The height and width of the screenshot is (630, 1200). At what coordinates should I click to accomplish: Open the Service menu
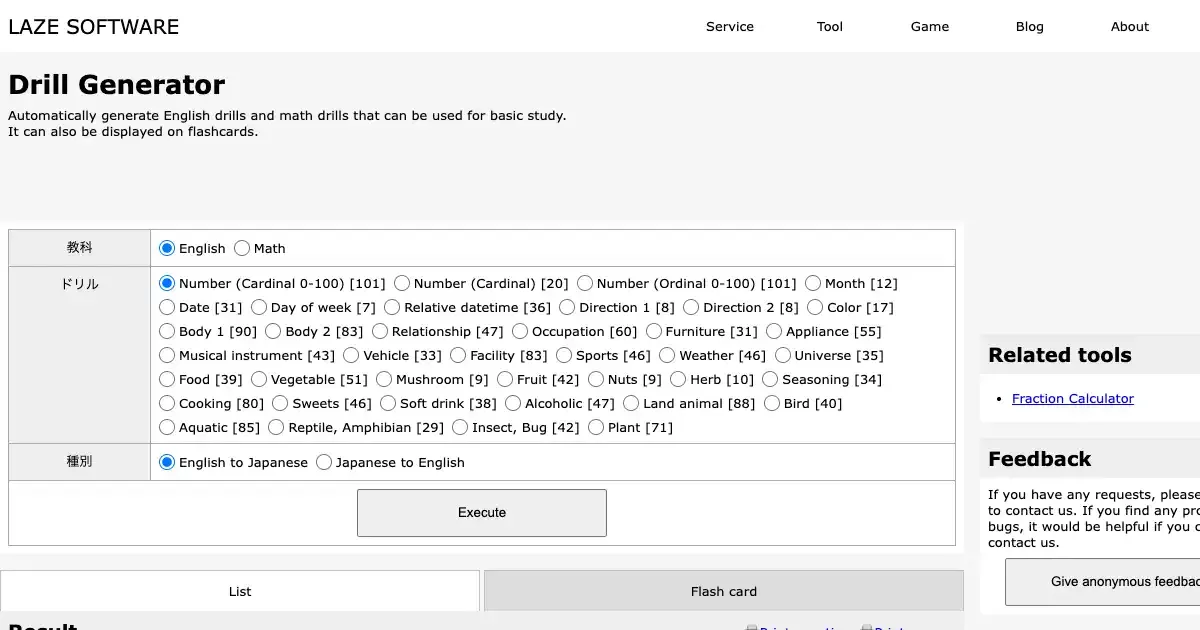pos(729,27)
